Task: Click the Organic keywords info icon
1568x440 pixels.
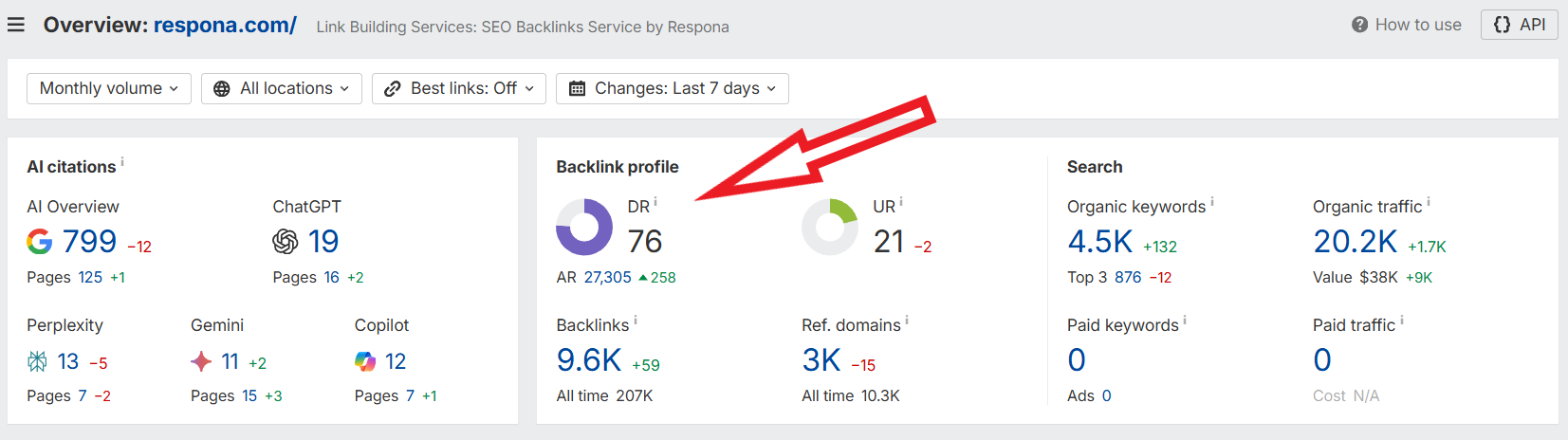Action: pyautogui.click(x=1212, y=202)
